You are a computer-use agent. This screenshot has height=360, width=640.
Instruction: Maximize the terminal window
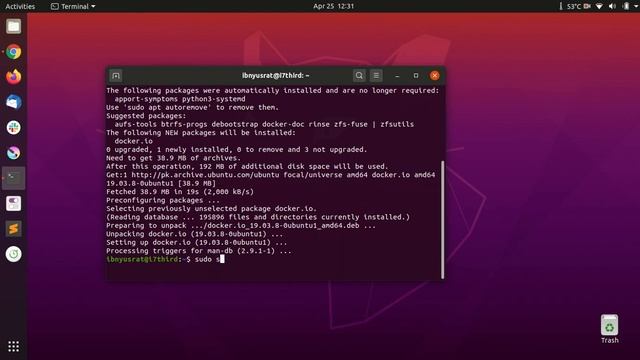pos(416,76)
